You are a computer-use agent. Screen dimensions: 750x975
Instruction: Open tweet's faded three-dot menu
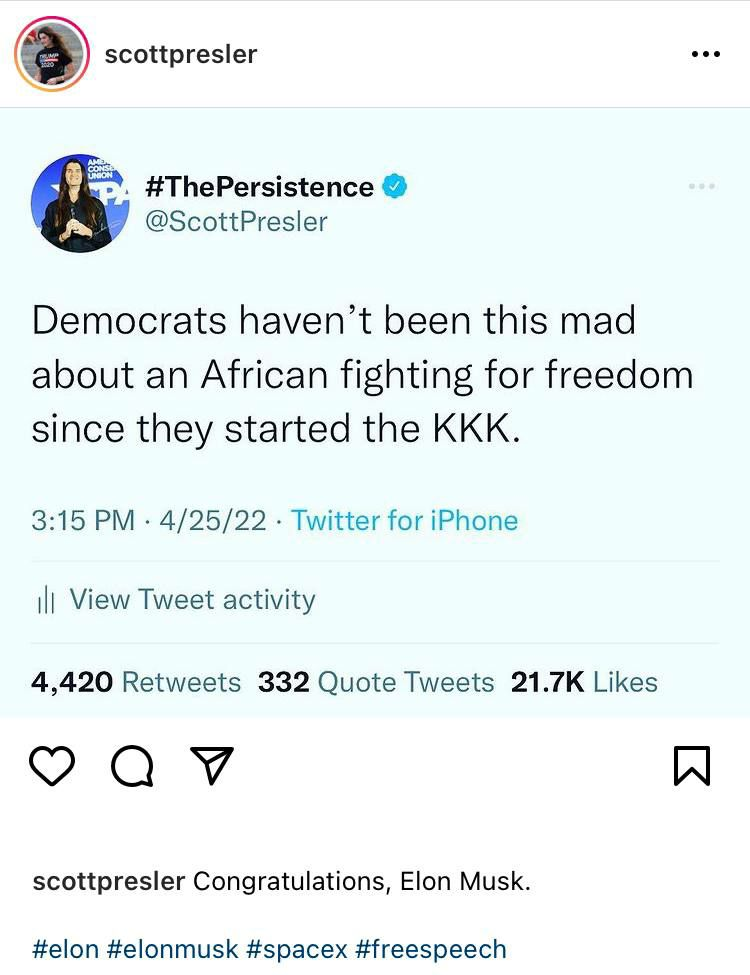coord(702,187)
